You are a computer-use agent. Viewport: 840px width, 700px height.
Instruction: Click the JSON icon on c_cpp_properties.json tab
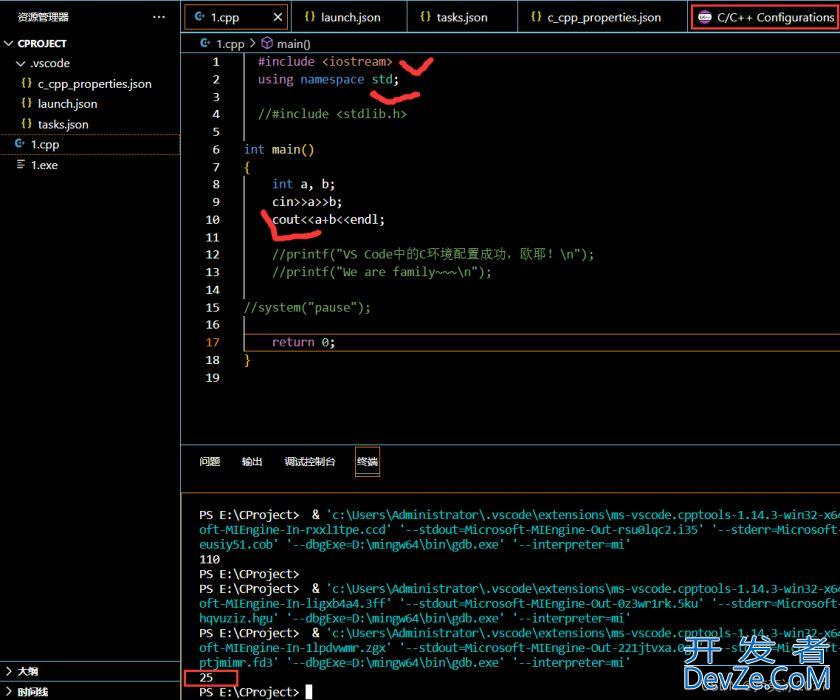[x=536, y=17]
